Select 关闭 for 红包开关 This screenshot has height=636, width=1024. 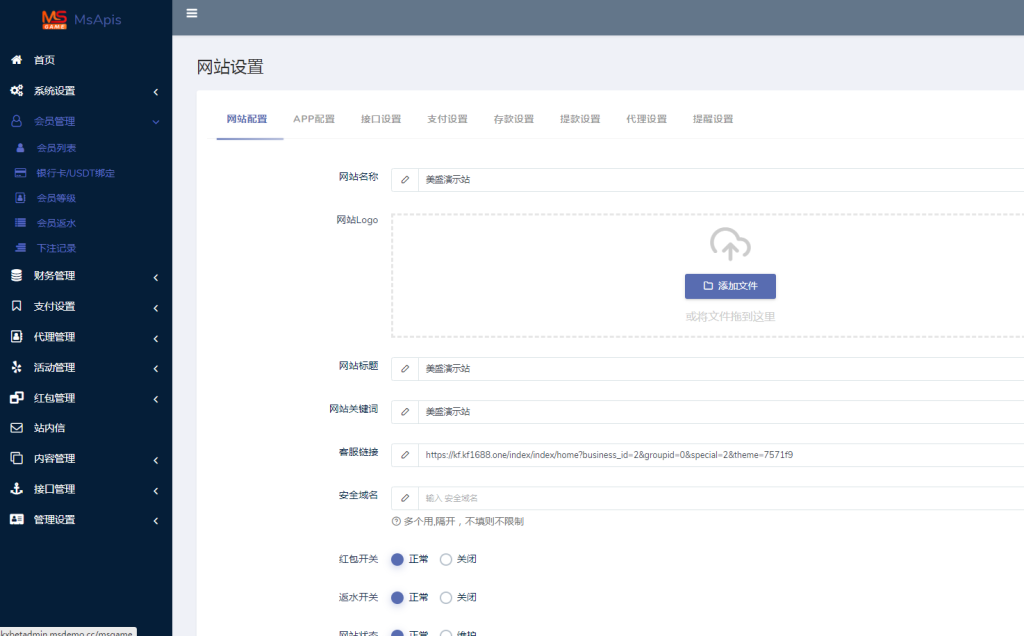[446, 560]
